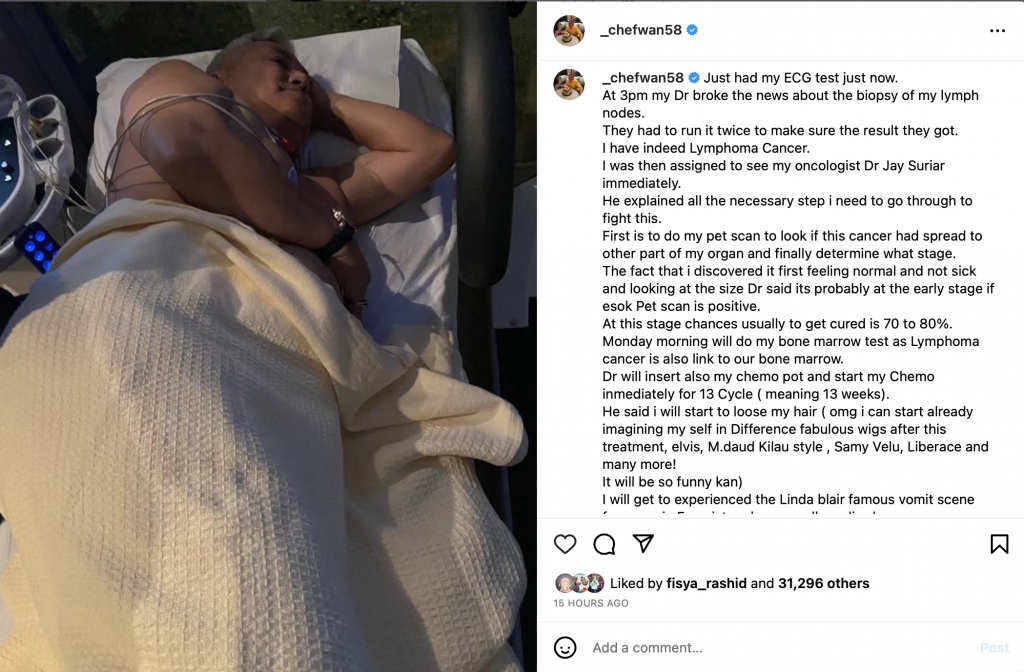
Task: Click the caption text about Lymphoma Cancer
Action: (x=706, y=148)
